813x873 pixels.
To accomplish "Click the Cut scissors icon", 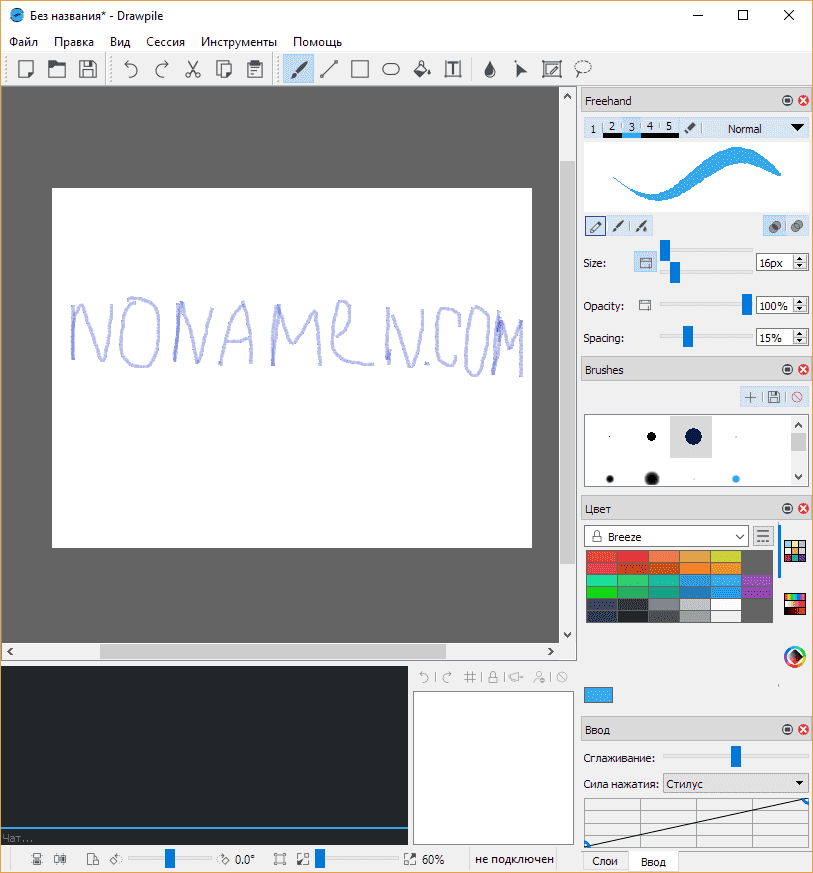I will pyautogui.click(x=193, y=69).
